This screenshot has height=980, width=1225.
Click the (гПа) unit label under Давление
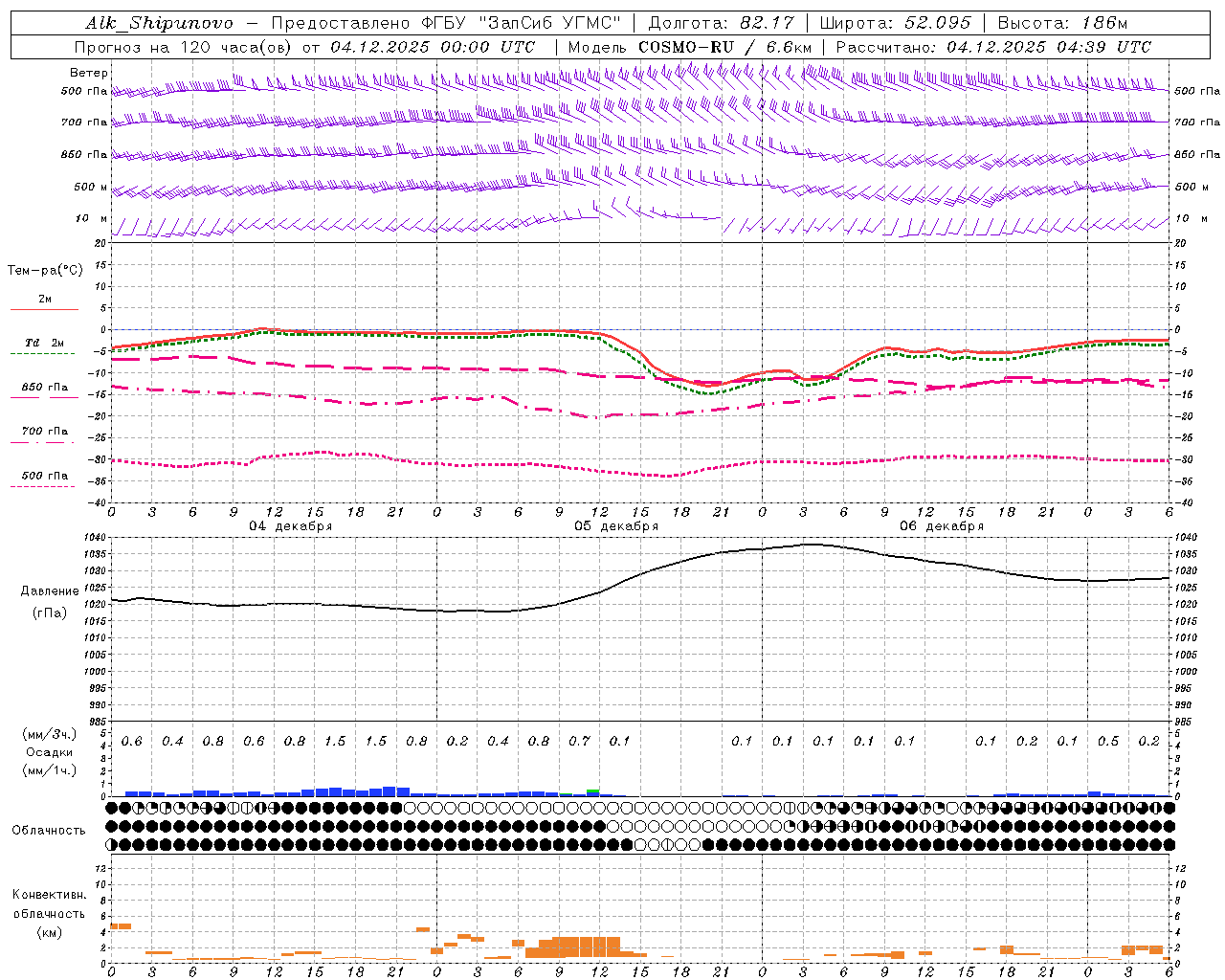click(x=50, y=613)
